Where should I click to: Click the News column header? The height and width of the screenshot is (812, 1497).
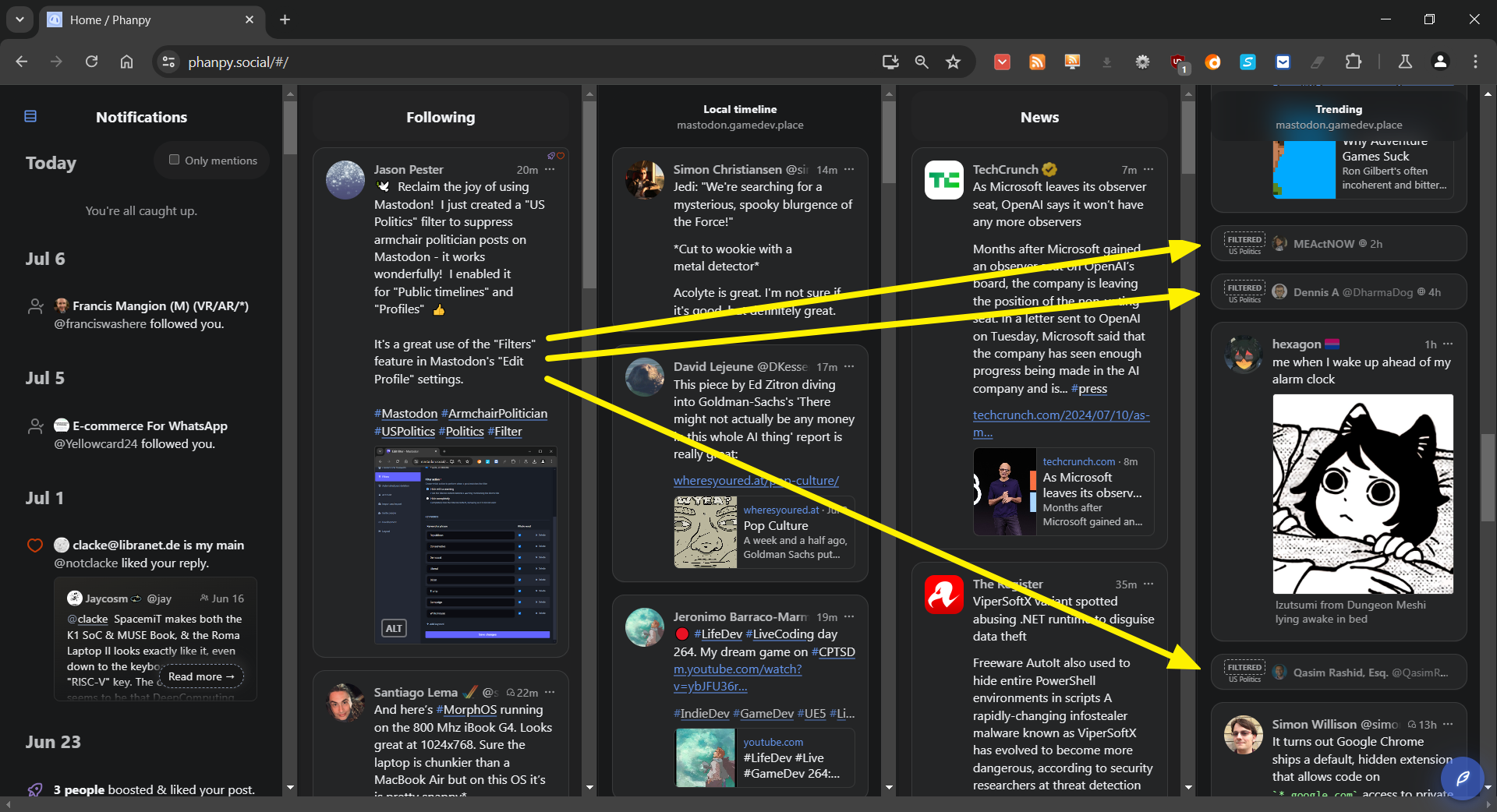tap(1039, 117)
